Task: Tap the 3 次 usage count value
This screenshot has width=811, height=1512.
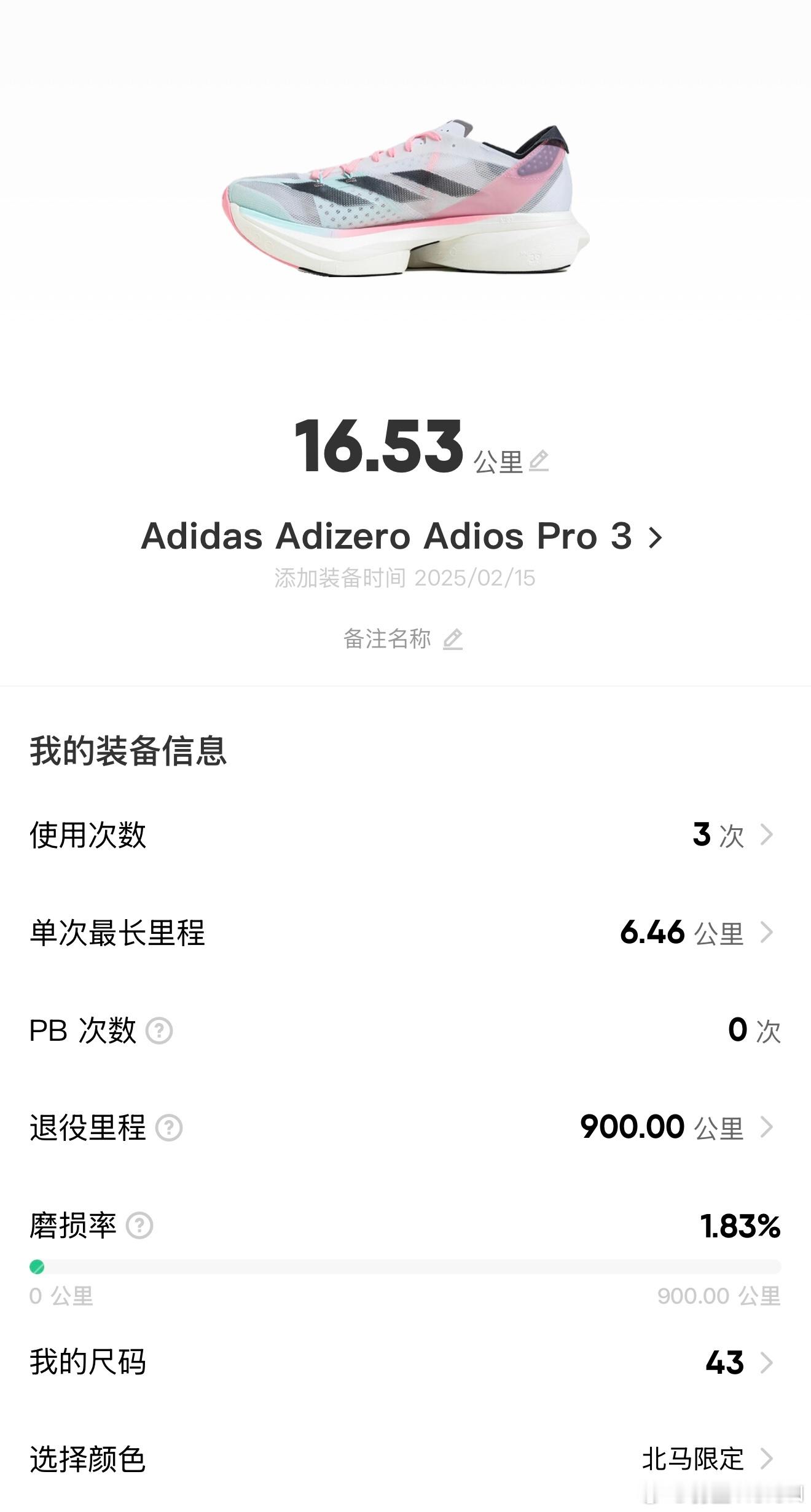Action: 718,834
